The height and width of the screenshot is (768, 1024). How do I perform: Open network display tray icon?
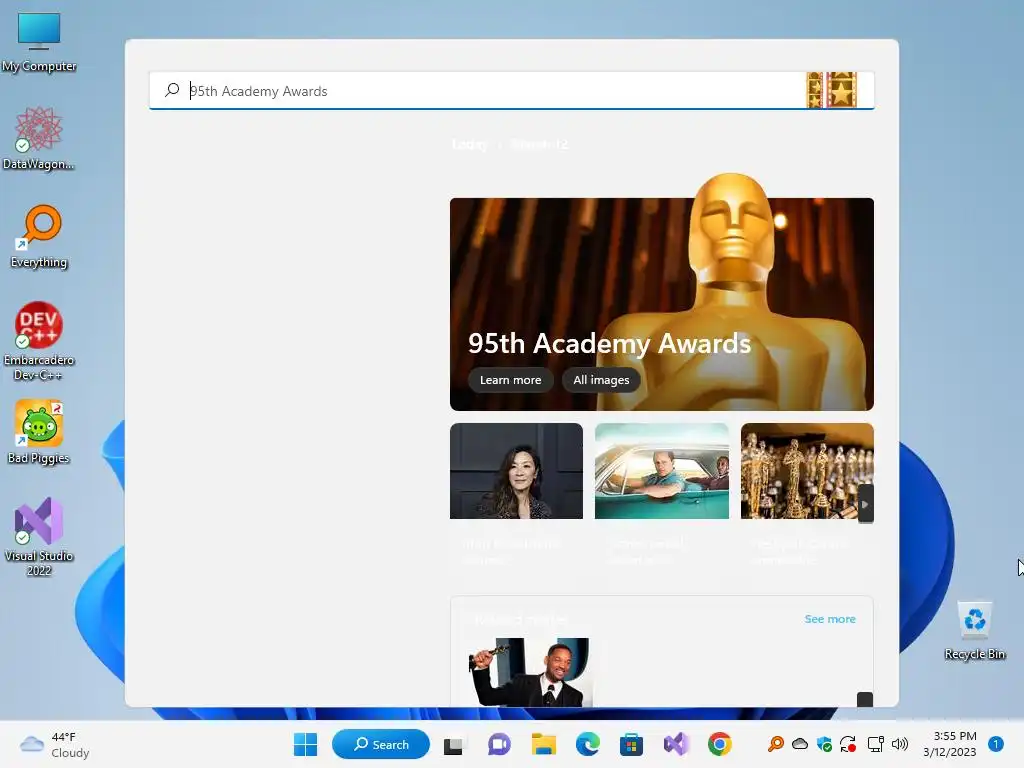[875, 744]
